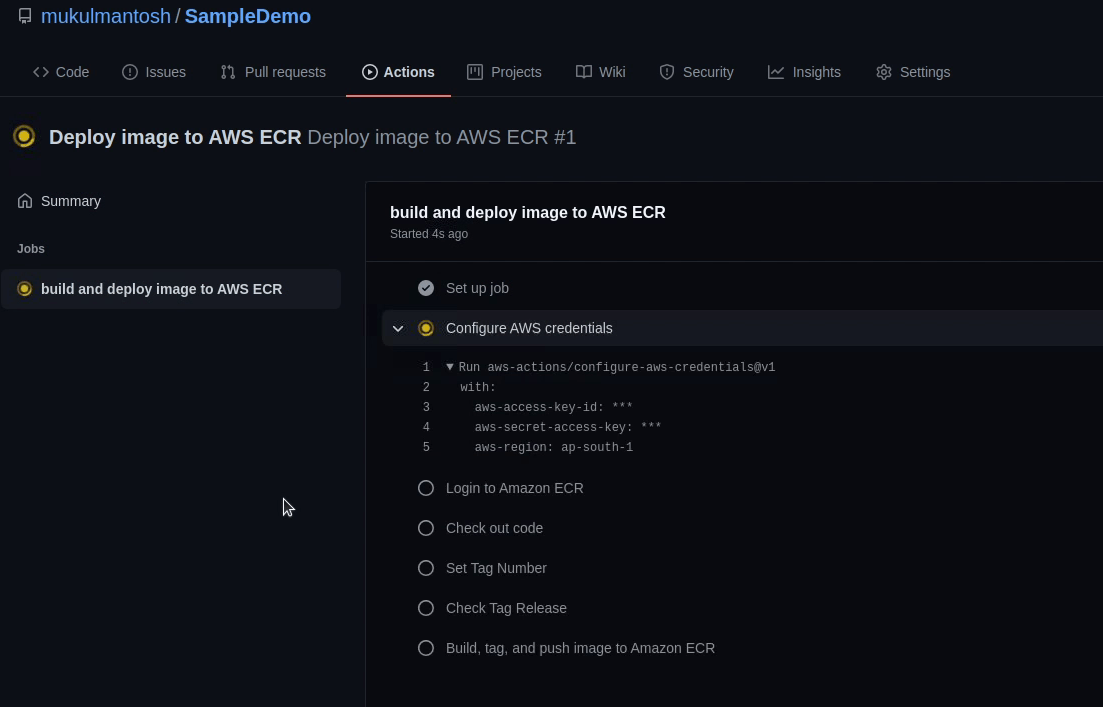This screenshot has height=707, width=1103.
Task: Click the Summary home icon
Action: 25,201
